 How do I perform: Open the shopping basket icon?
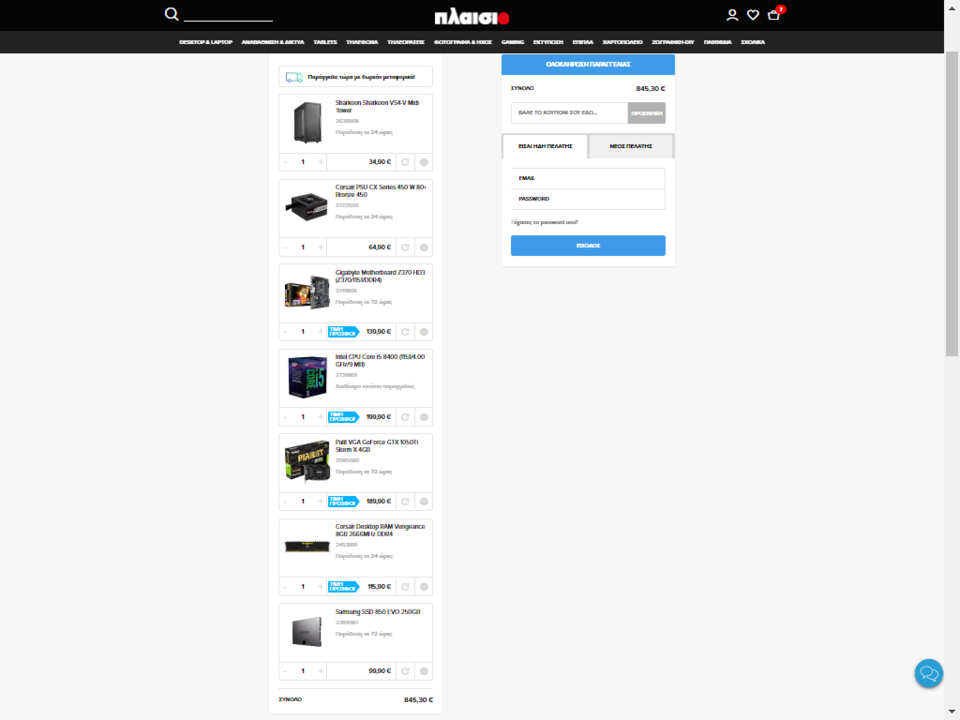click(x=774, y=15)
